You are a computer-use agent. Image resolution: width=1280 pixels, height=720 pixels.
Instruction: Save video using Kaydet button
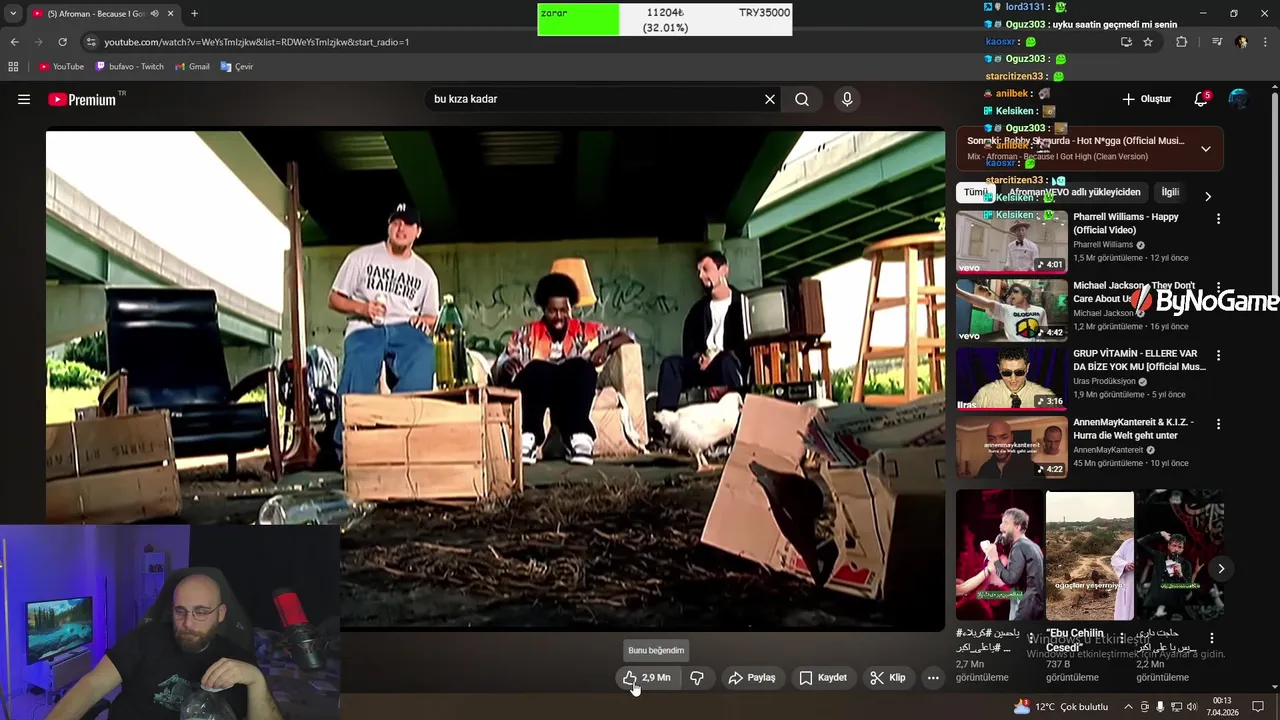[x=823, y=678]
